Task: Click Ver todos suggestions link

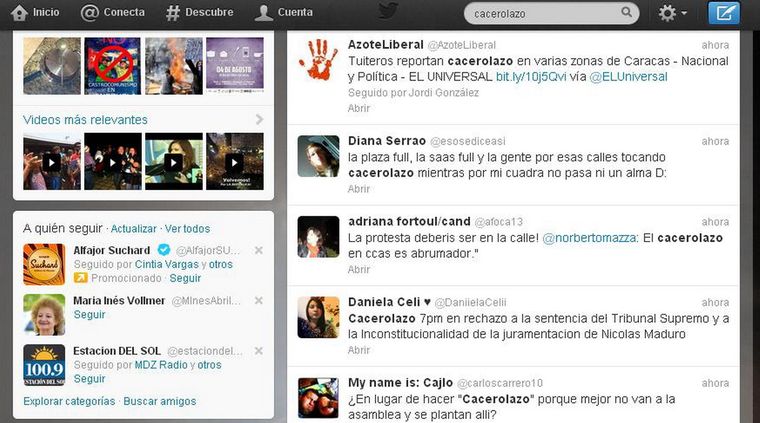Action: pyautogui.click(x=188, y=229)
